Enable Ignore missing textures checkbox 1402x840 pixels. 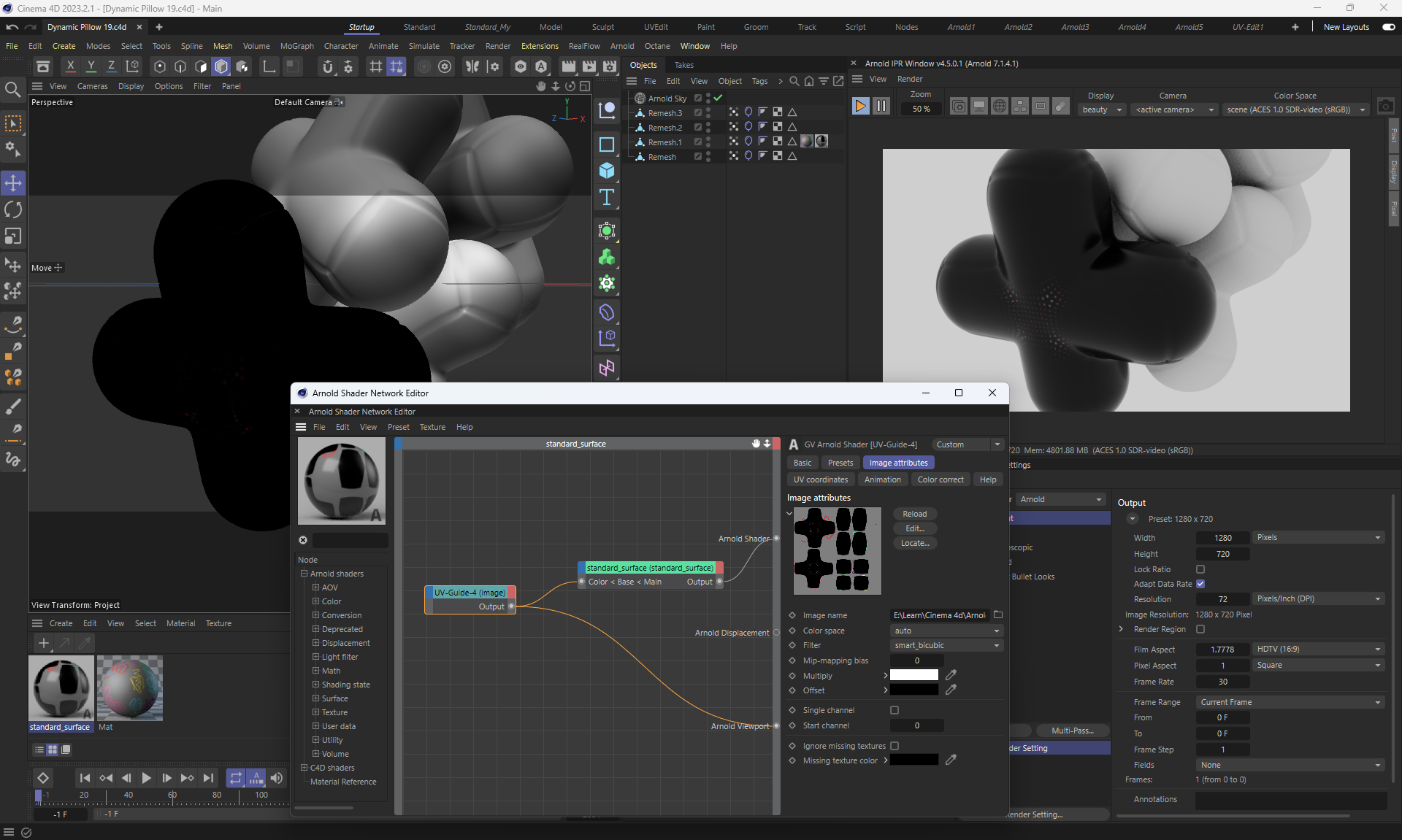[x=895, y=746]
